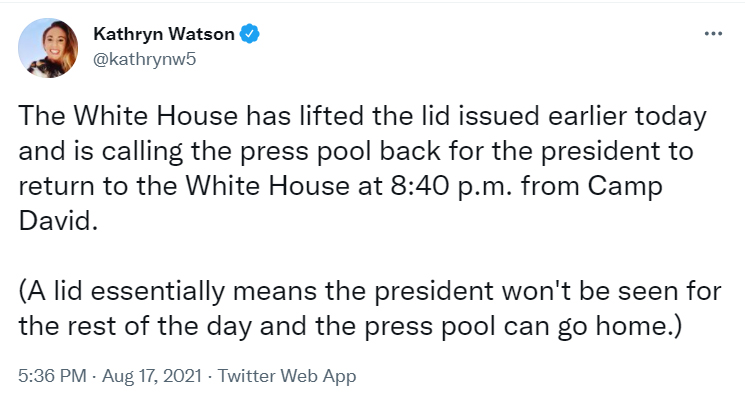
Task: Open Kathryn Watson's profile photo
Action: pyautogui.click(x=48, y=48)
